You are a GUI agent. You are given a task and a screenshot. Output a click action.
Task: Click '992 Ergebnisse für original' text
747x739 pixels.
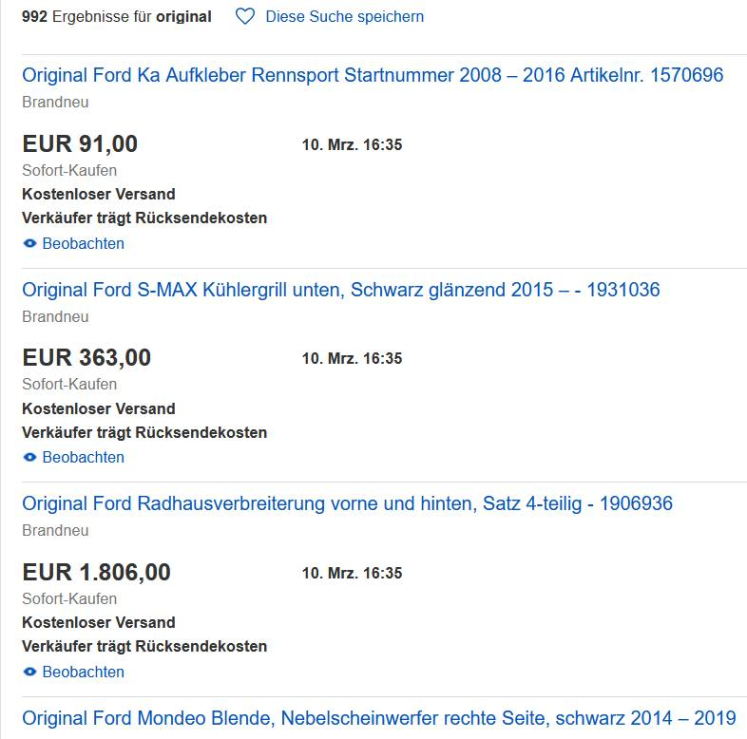[x=117, y=17]
